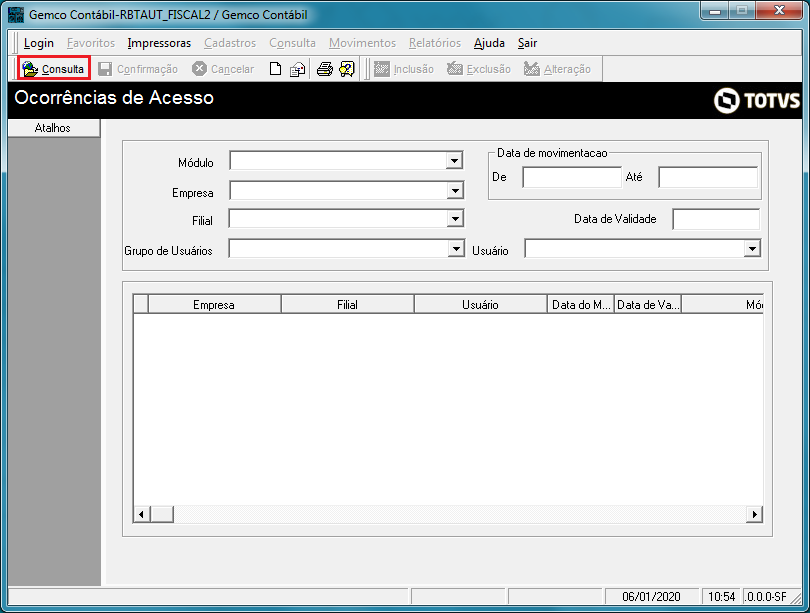Click the Atalhos panel button
The image size is (810, 613).
point(54,128)
